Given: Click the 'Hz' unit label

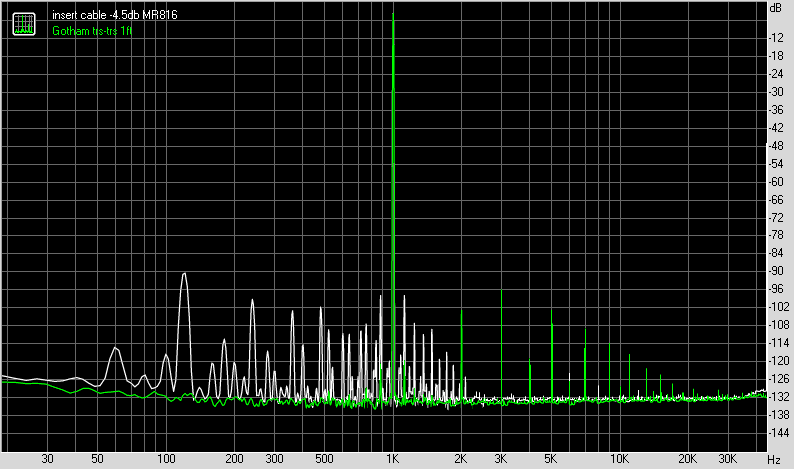Looking at the screenshot, I should 773,460.
